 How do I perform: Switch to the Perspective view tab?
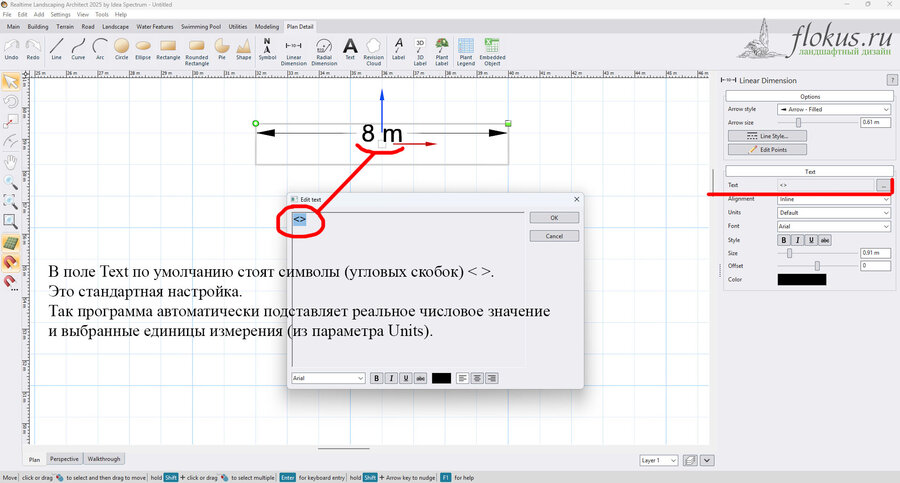[x=64, y=459]
